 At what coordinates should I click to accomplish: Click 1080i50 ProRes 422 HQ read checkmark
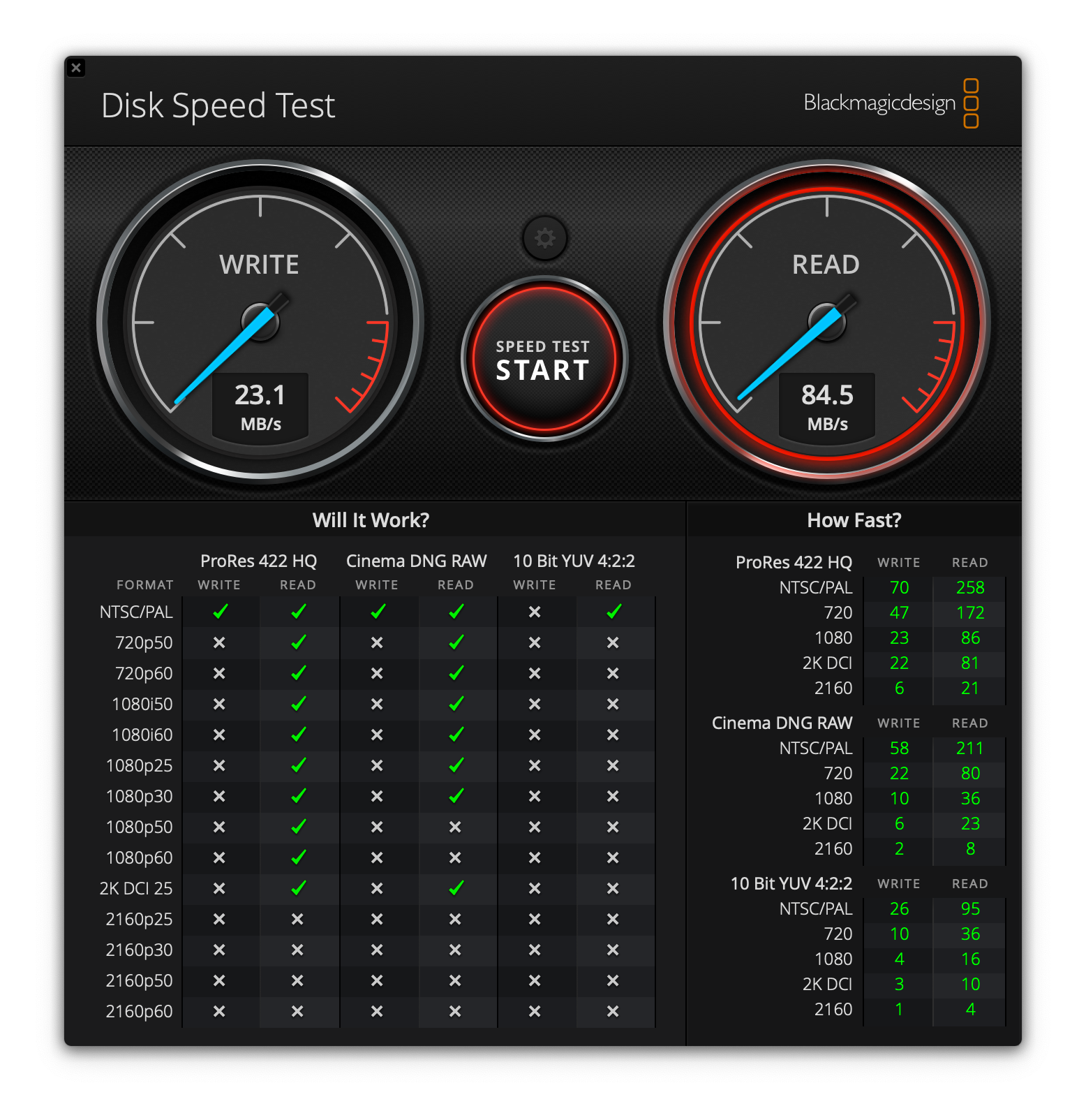click(299, 704)
